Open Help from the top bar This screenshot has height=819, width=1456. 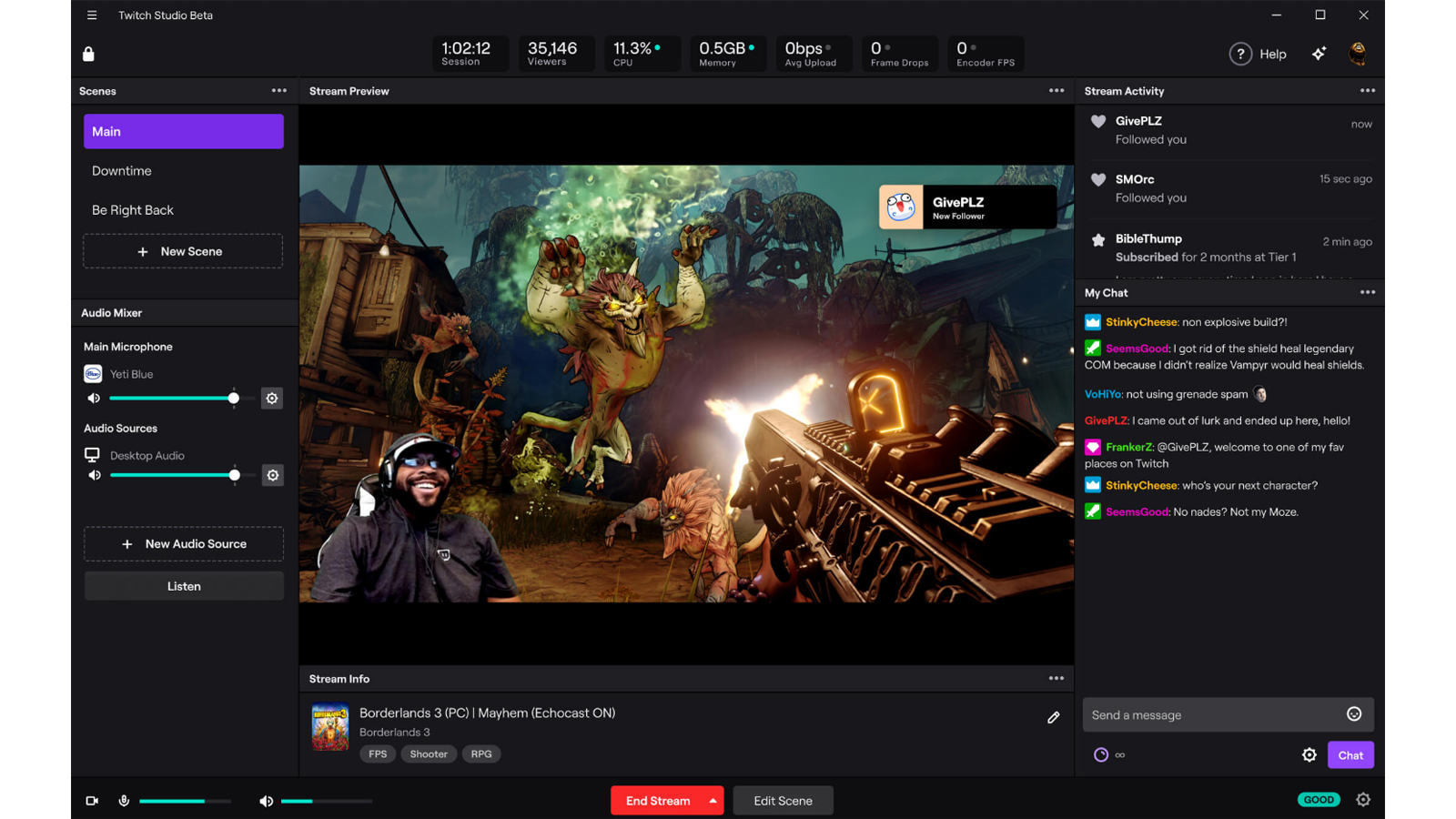click(x=1259, y=54)
